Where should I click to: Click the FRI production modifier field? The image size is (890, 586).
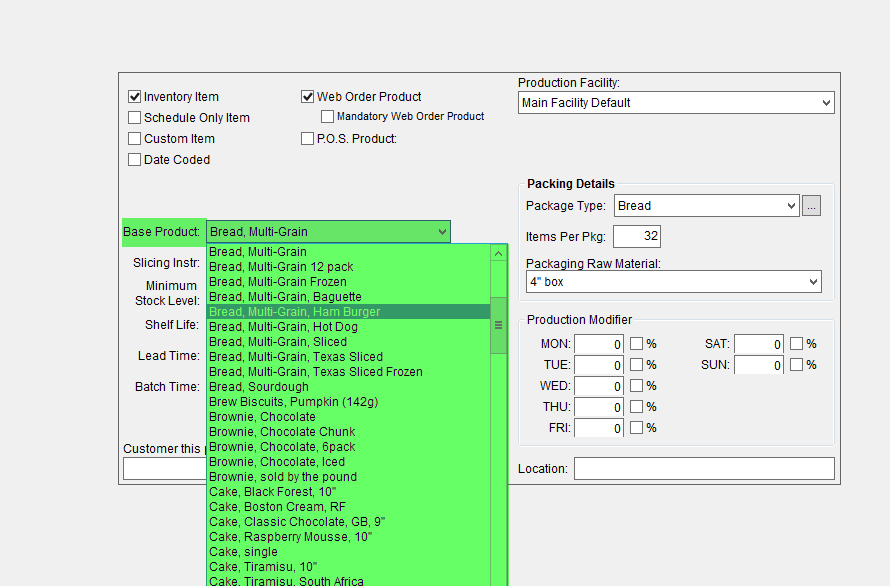click(x=599, y=428)
